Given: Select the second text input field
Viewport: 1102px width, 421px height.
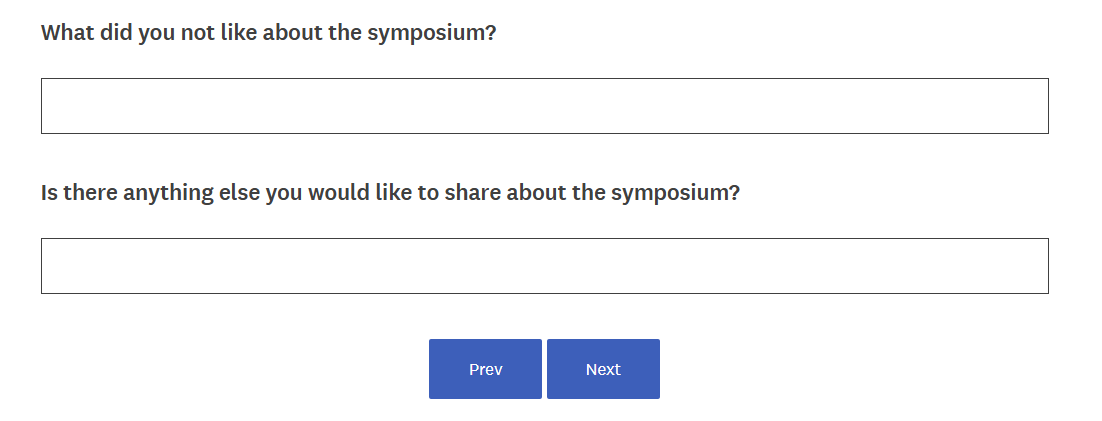Looking at the screenshot, I should click(x=544, y=266).
